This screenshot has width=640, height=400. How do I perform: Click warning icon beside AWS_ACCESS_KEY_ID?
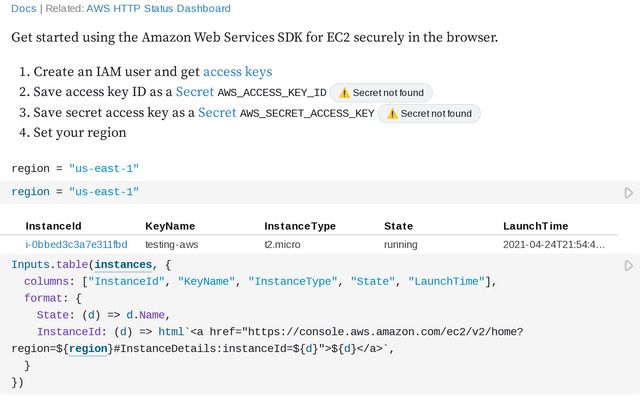(344, 93)
